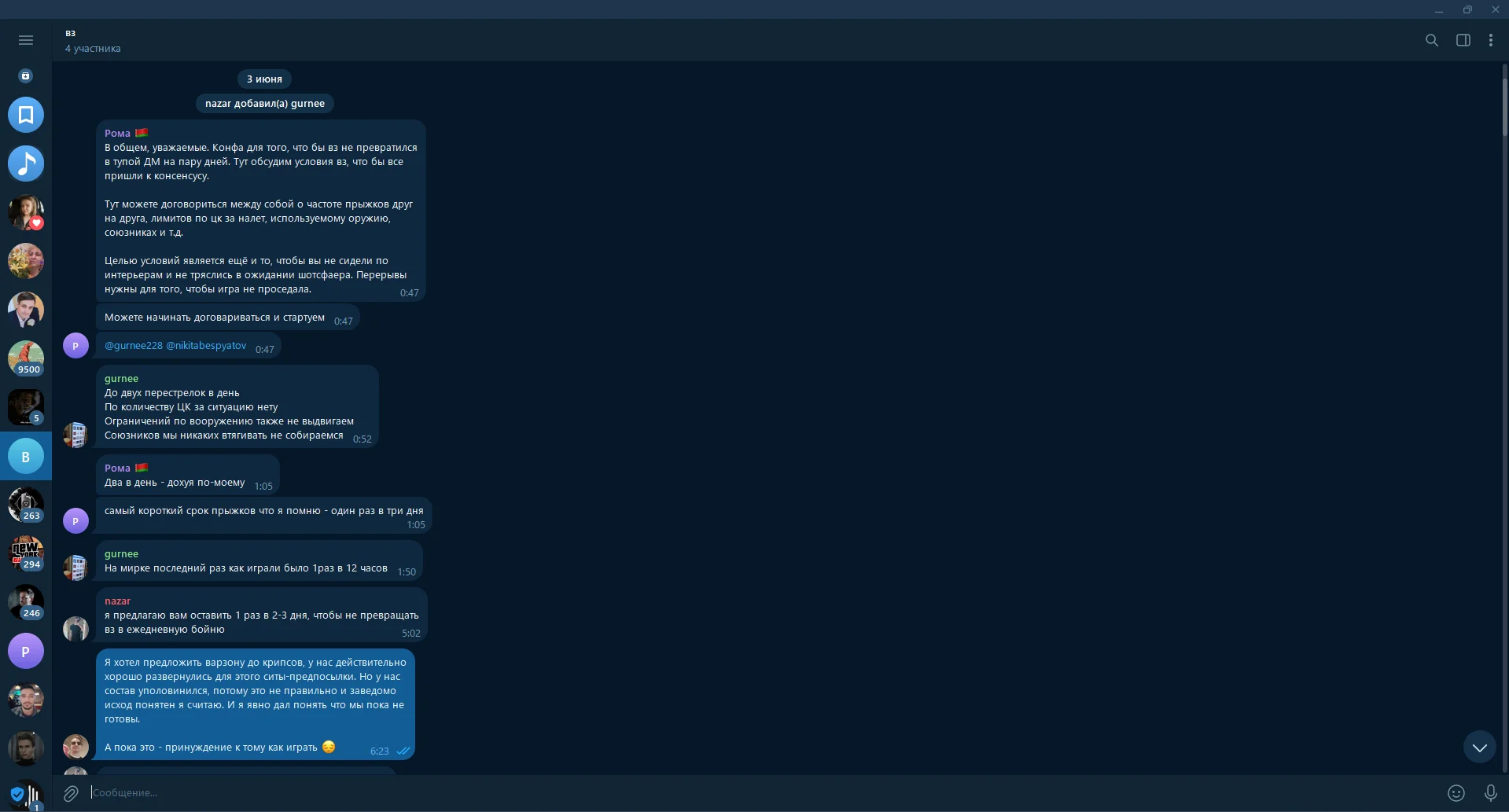The image size is (1509, 812).
Task: Click the nazar sender name
Action: 117,601
